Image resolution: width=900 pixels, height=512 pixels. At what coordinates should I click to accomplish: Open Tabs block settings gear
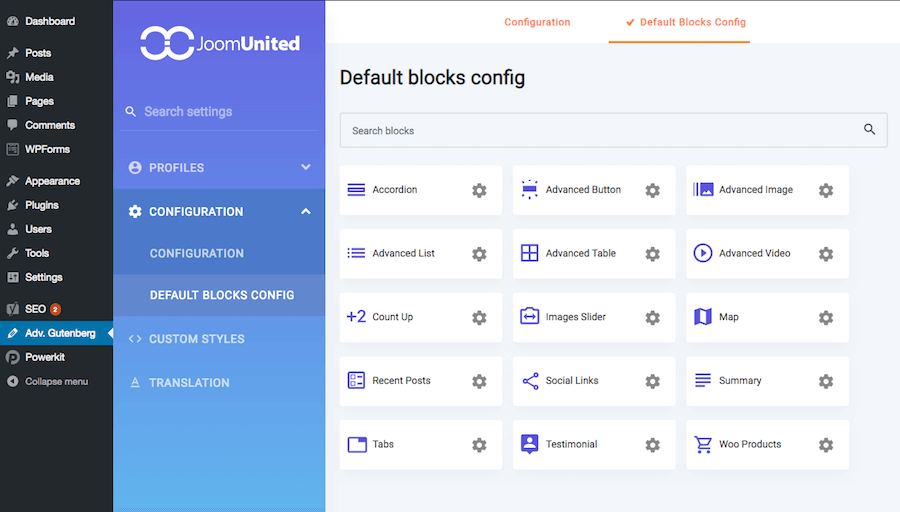point(479,445)
